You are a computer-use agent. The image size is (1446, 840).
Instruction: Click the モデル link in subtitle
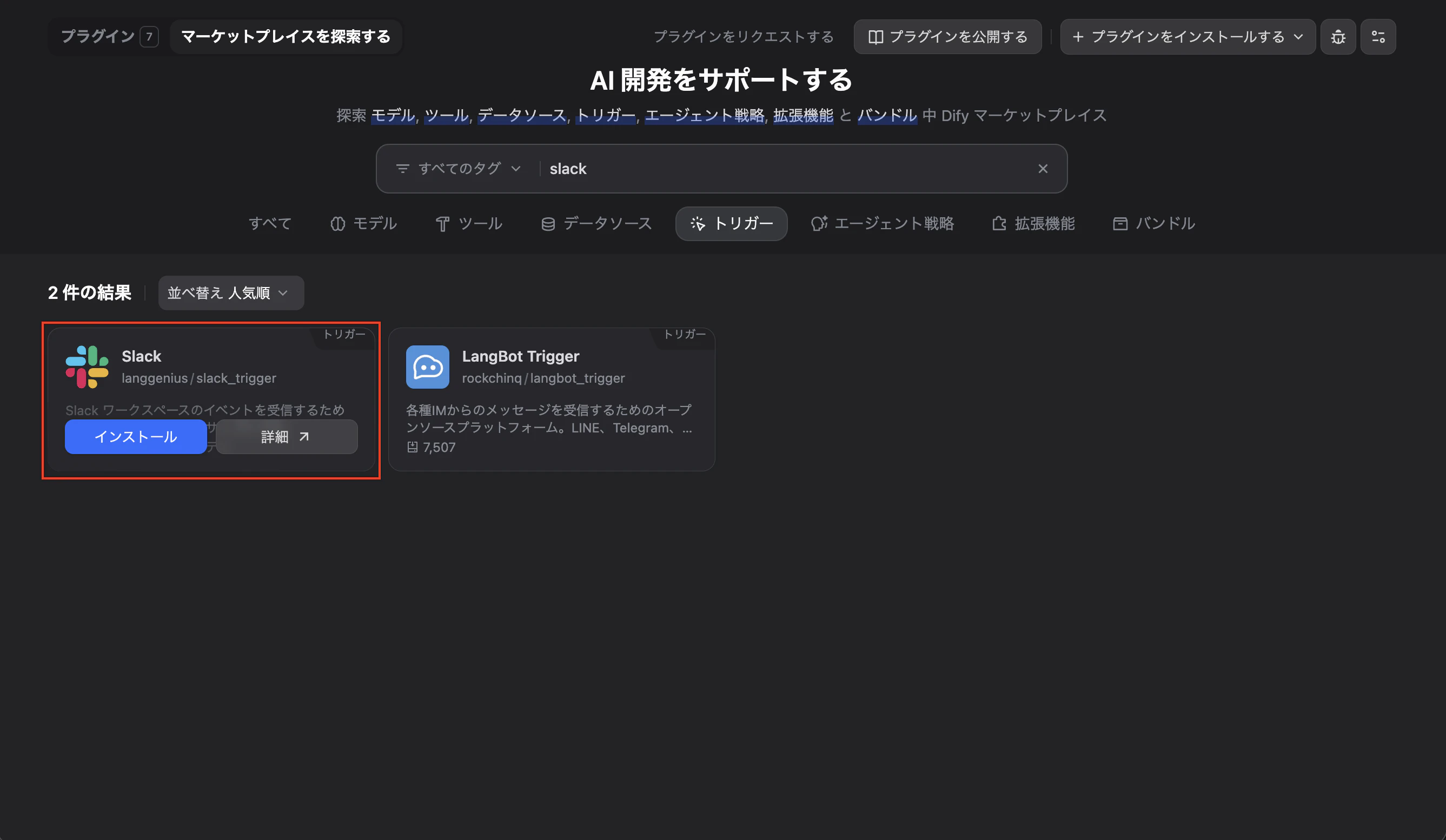(x=393, y=115)
